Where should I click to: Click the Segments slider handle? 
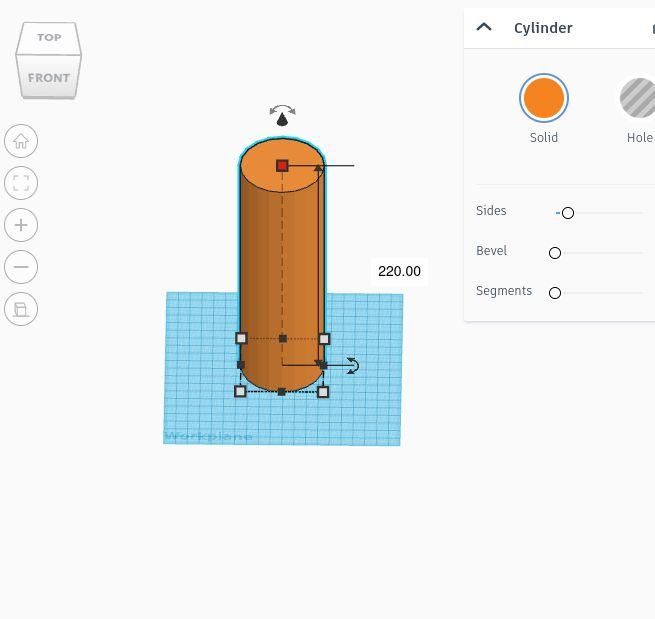555,293
